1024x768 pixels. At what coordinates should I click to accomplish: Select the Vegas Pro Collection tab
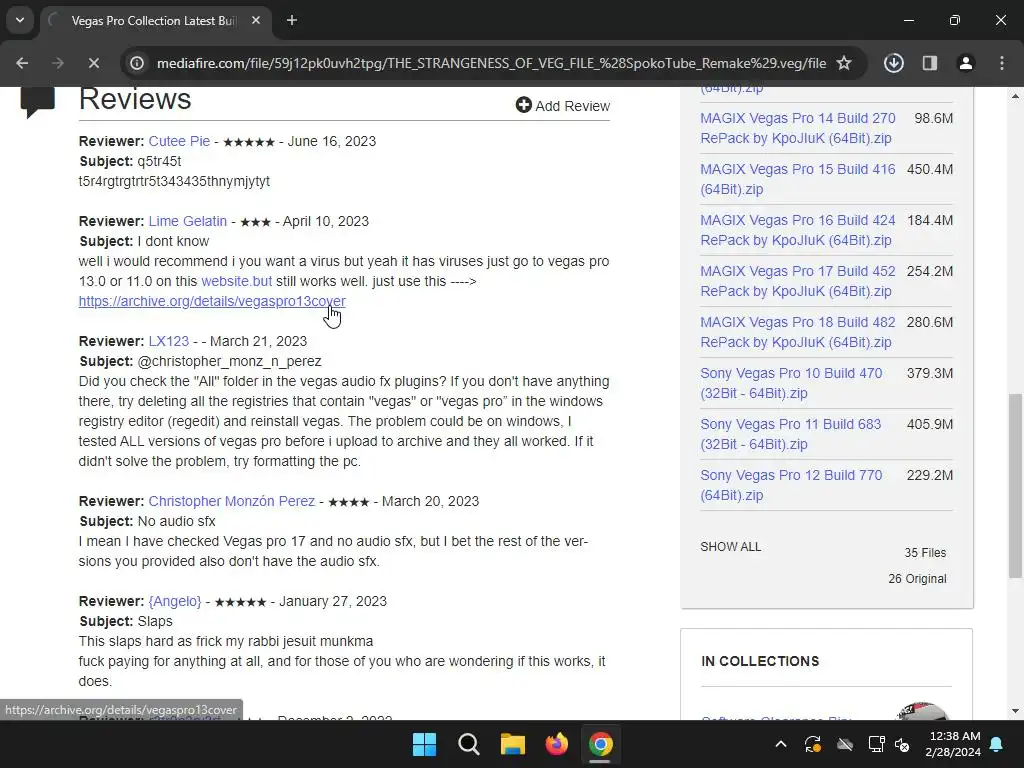tap(154, 20)
